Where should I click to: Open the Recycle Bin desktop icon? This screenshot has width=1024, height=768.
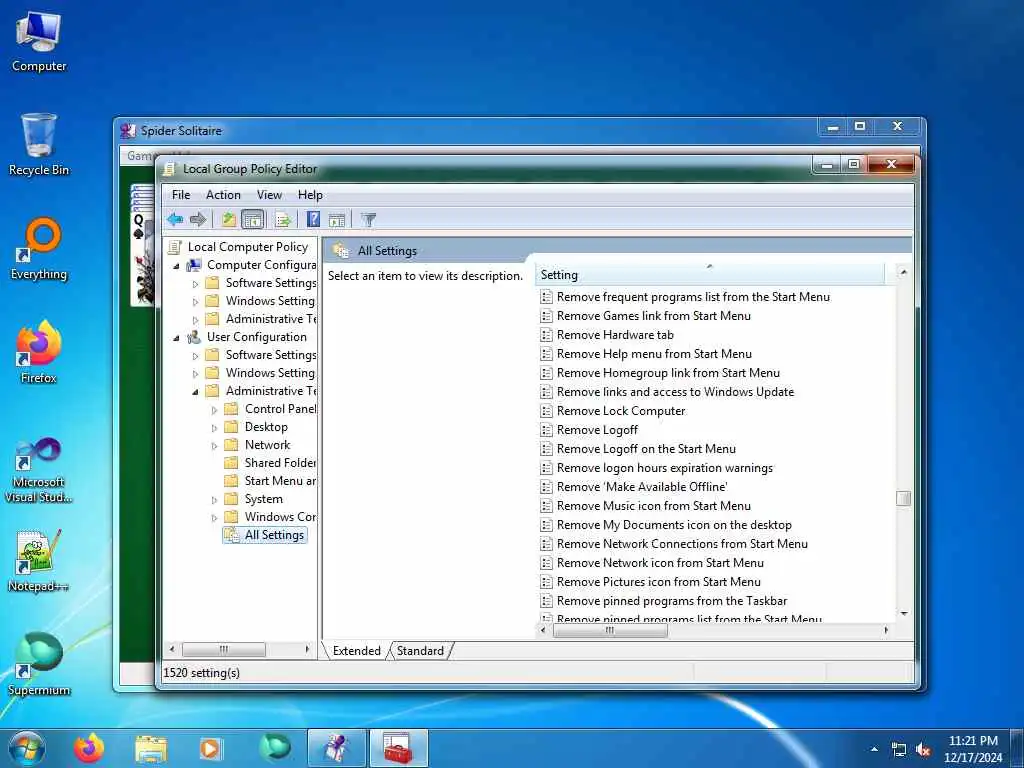coord(39,145)
